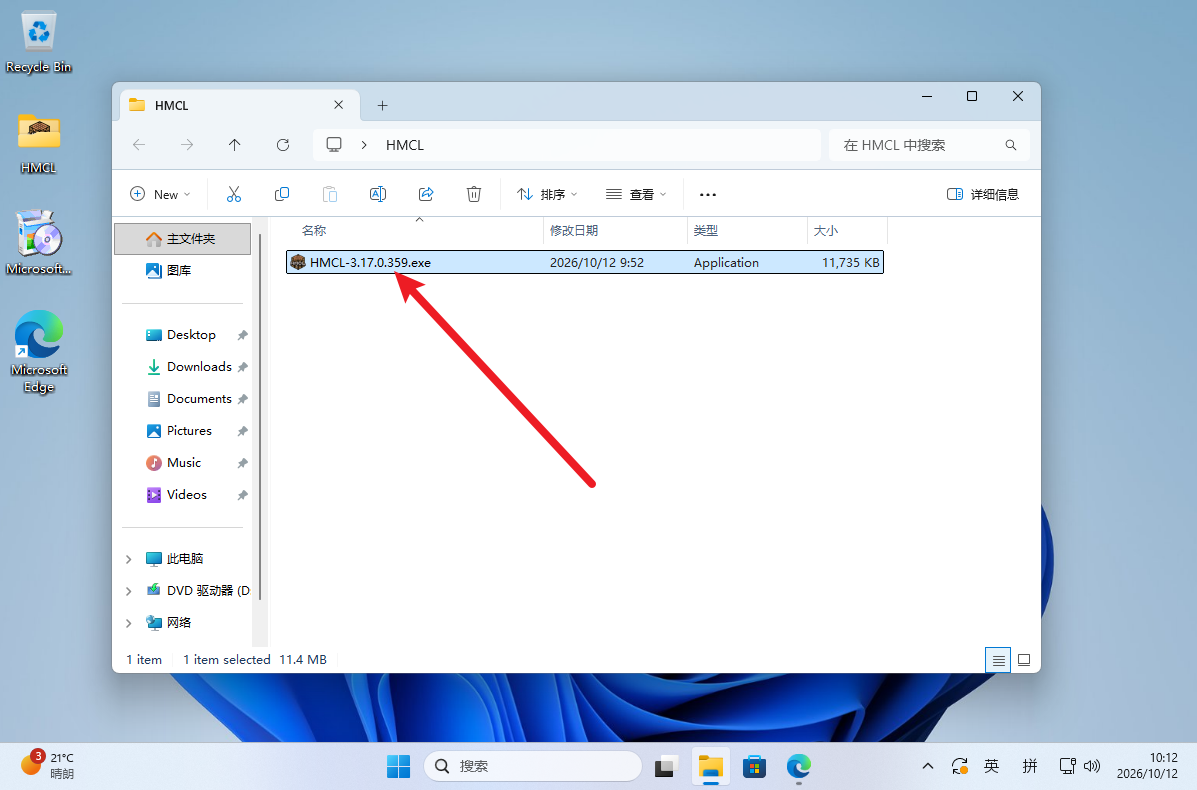Viewport: 1197px width, 790px height.
Task: Click HMCL breadcrumb in address bar
Action: coord(405,145)
